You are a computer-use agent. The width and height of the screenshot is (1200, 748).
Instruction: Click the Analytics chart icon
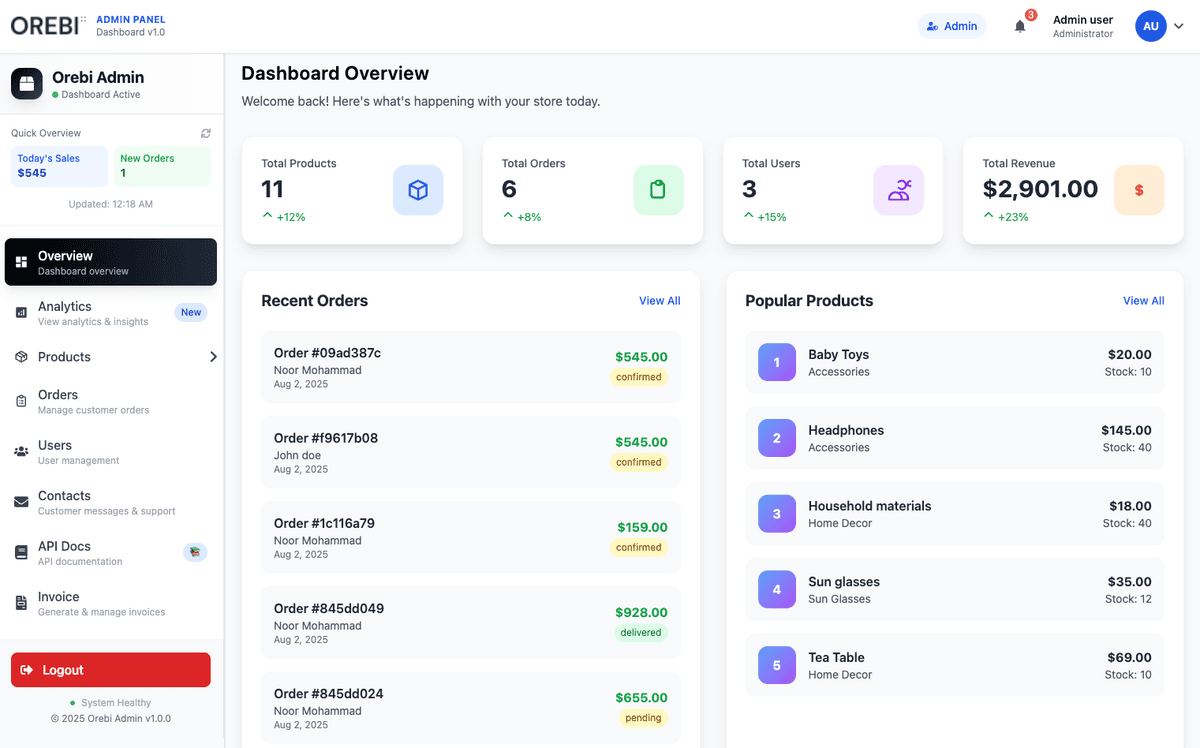21,313
